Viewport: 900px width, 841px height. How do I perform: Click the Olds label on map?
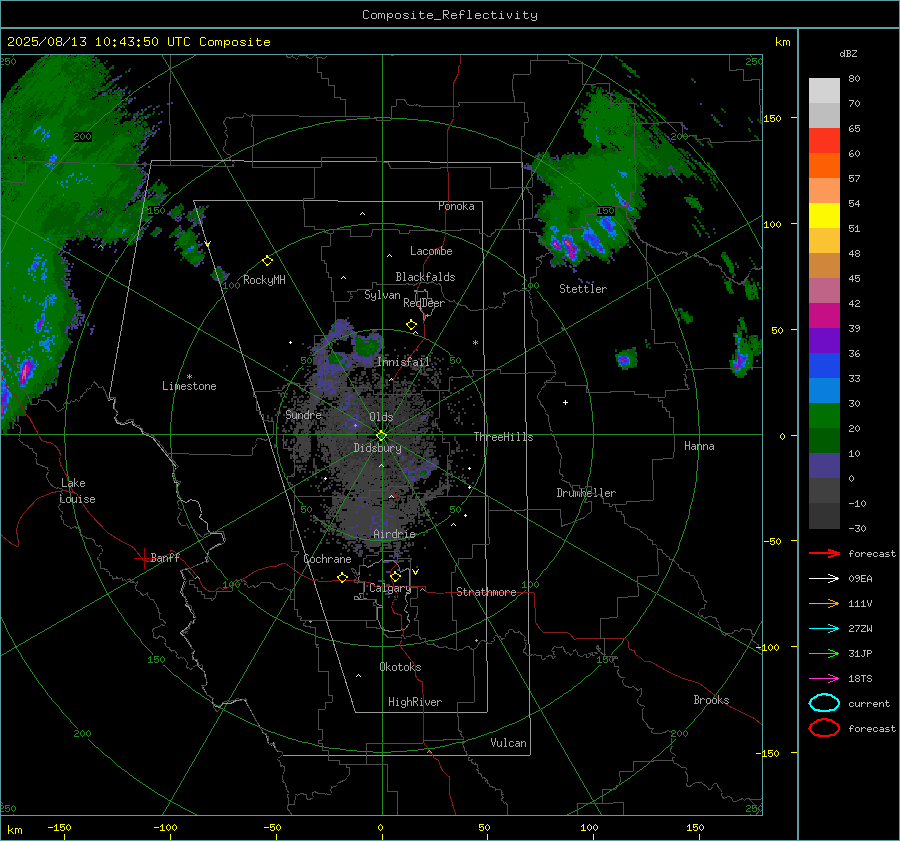381,417
